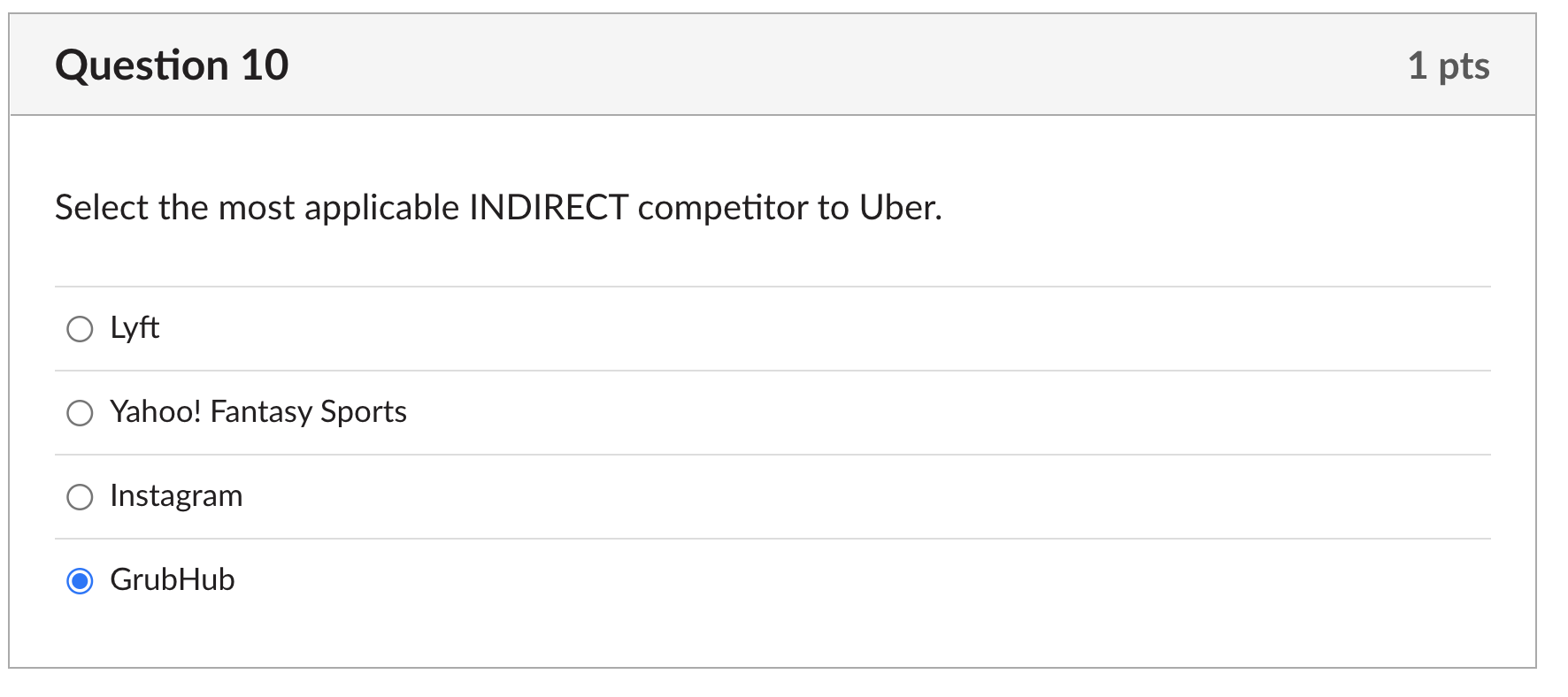The width and height of the screenshot is (1568, 697).
Task: Click the question prompt text
Action: (x=498, y=207)
